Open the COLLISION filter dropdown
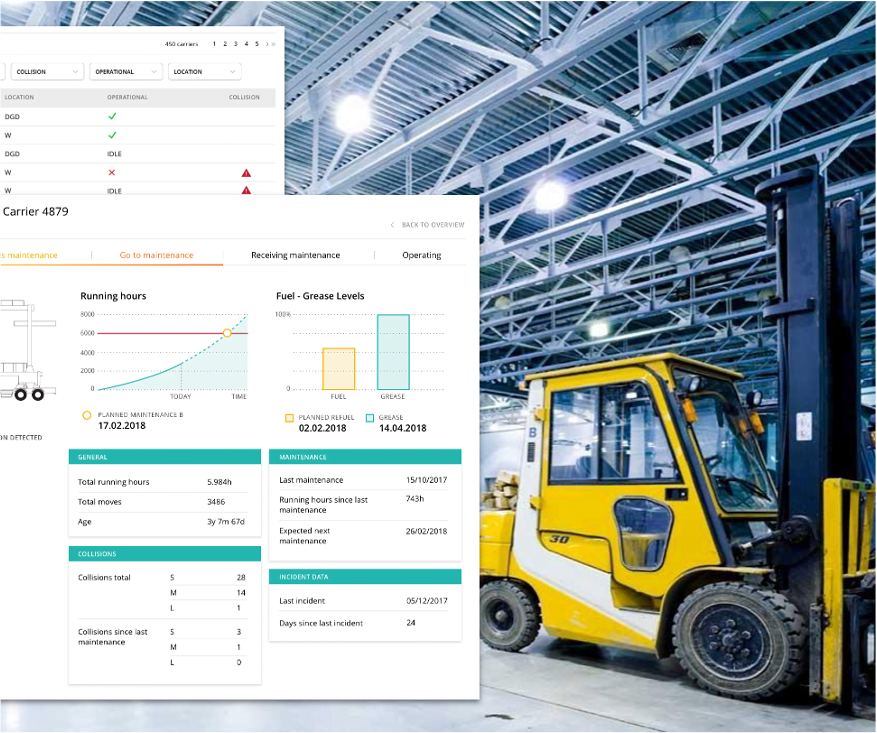Image resolution: width=877 pixels, height=733 pixels. click(x=46, y=71)
